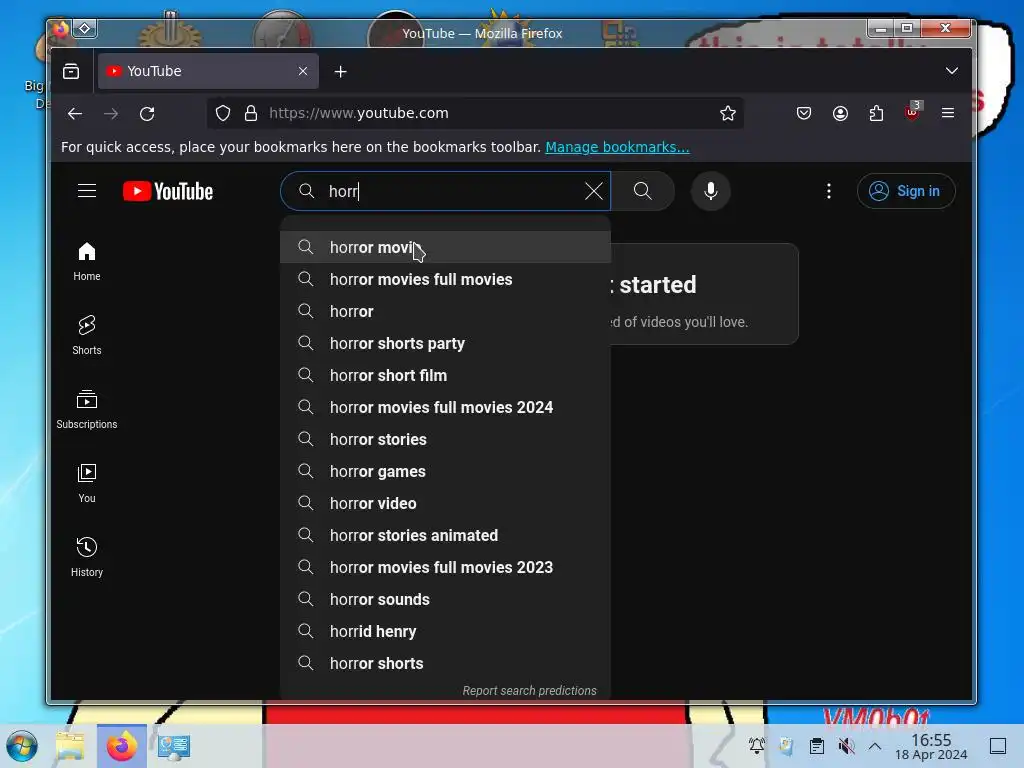
Task: Open clipboard icon in system tray
Action: click(x=816, y=746)
